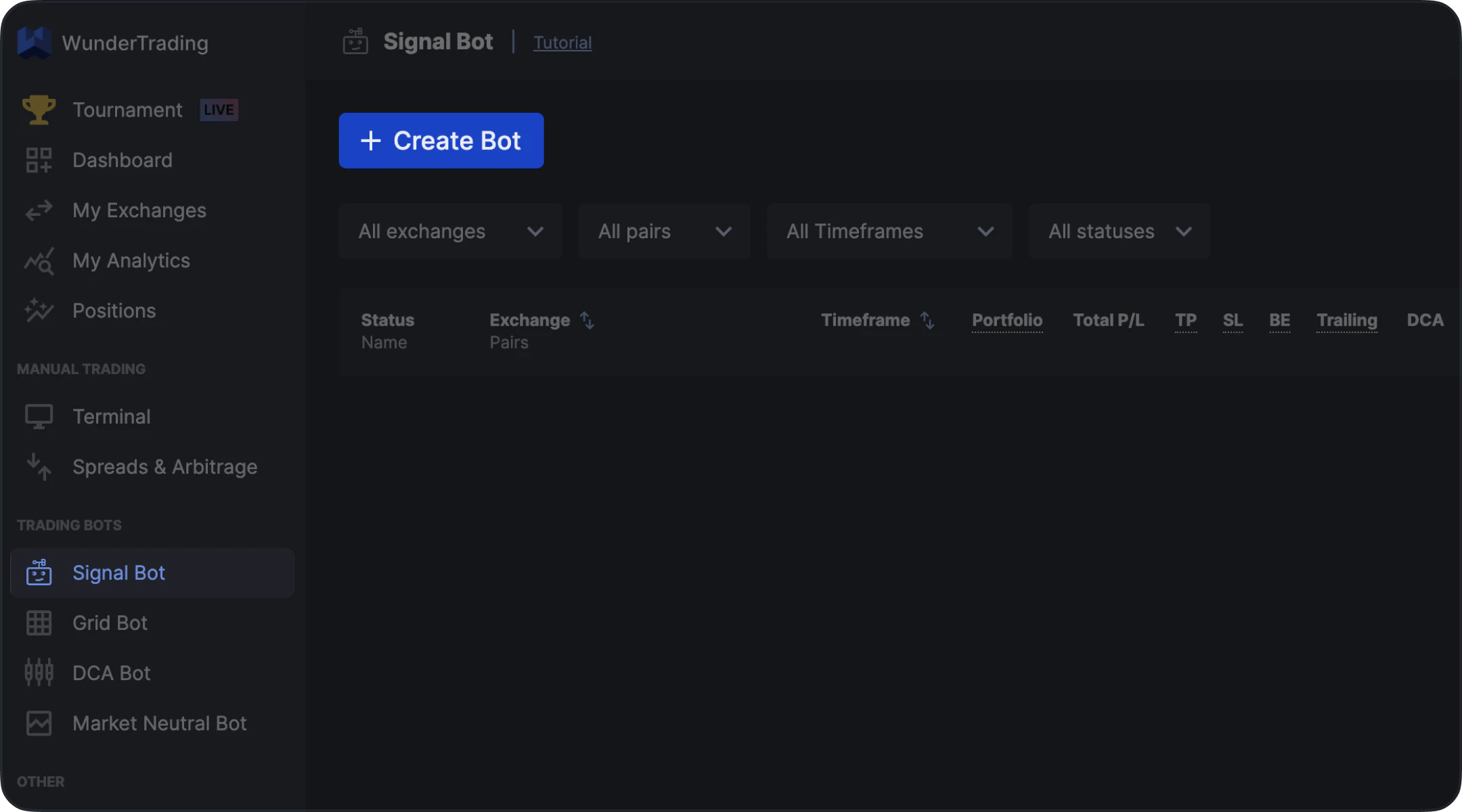Click the My Exchanges arrows icon
The height and width of the screenshot is (812, 1462).
pos(39,210)
